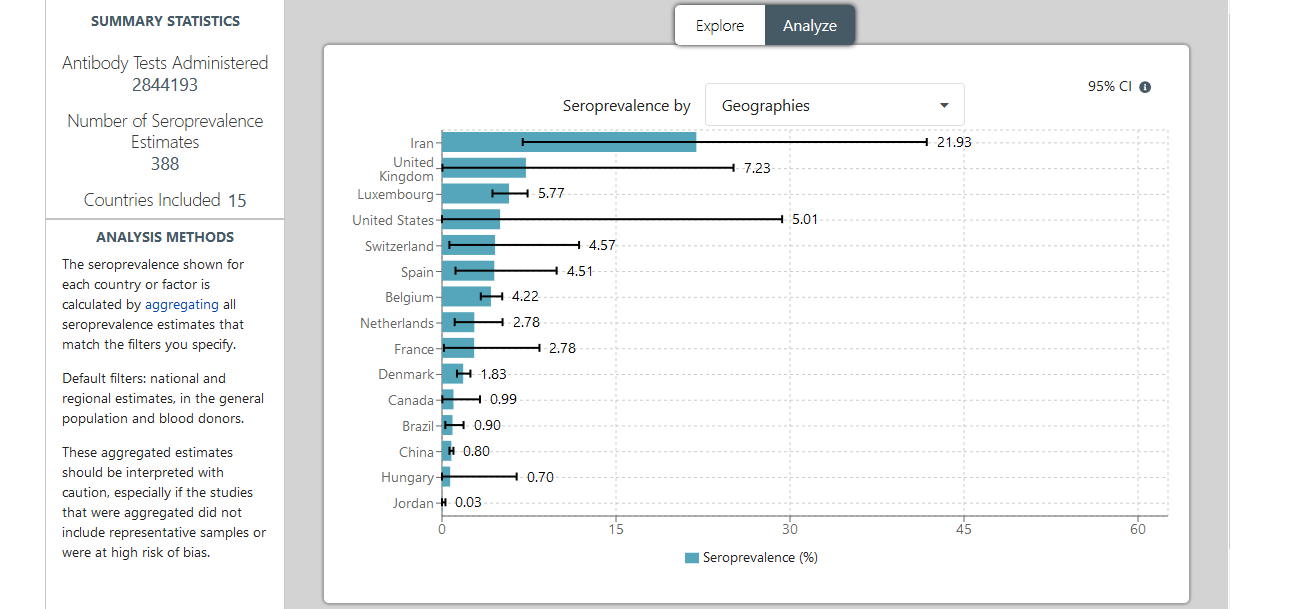Switch to the Explore tab
The width and height of the screenshot is (1293, 609).
[x=720, y=26]
